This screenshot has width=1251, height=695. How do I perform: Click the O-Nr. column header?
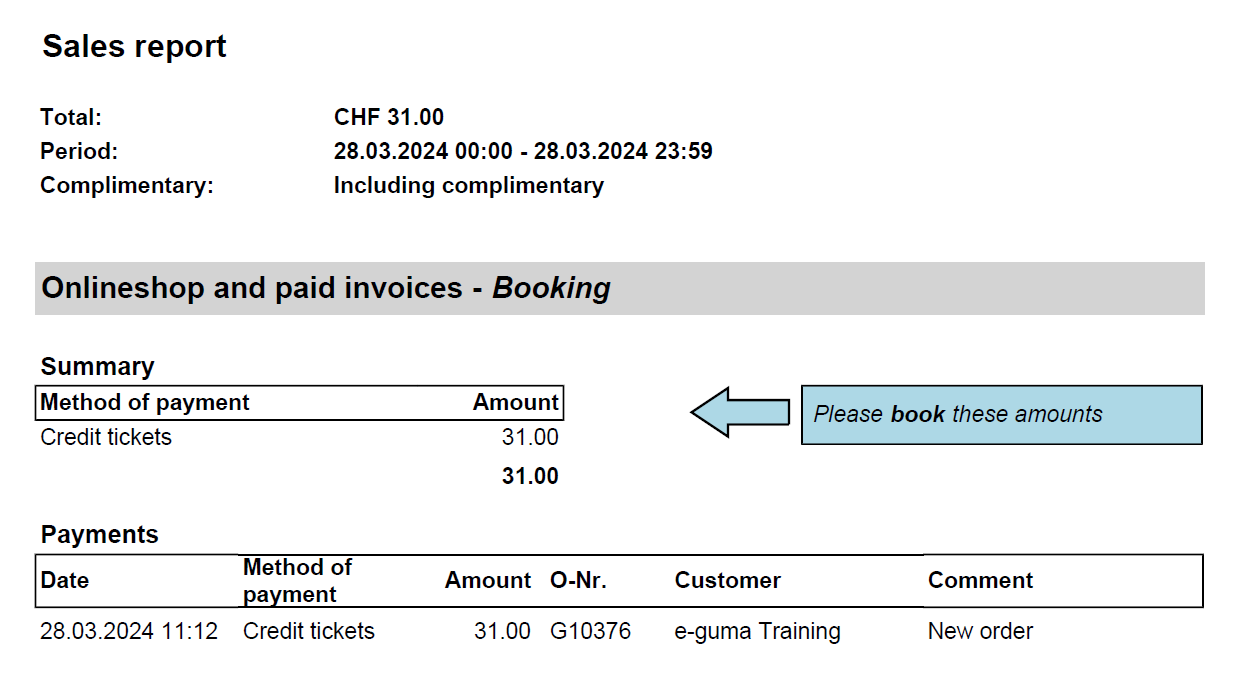coord(579,581)
